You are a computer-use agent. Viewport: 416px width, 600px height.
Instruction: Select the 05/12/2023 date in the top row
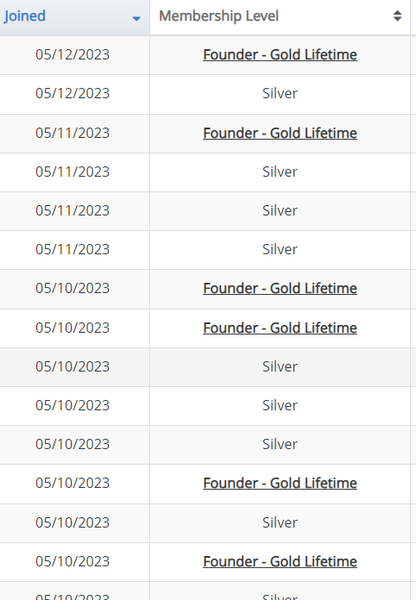pyautogui.click(x=72, y=54)
